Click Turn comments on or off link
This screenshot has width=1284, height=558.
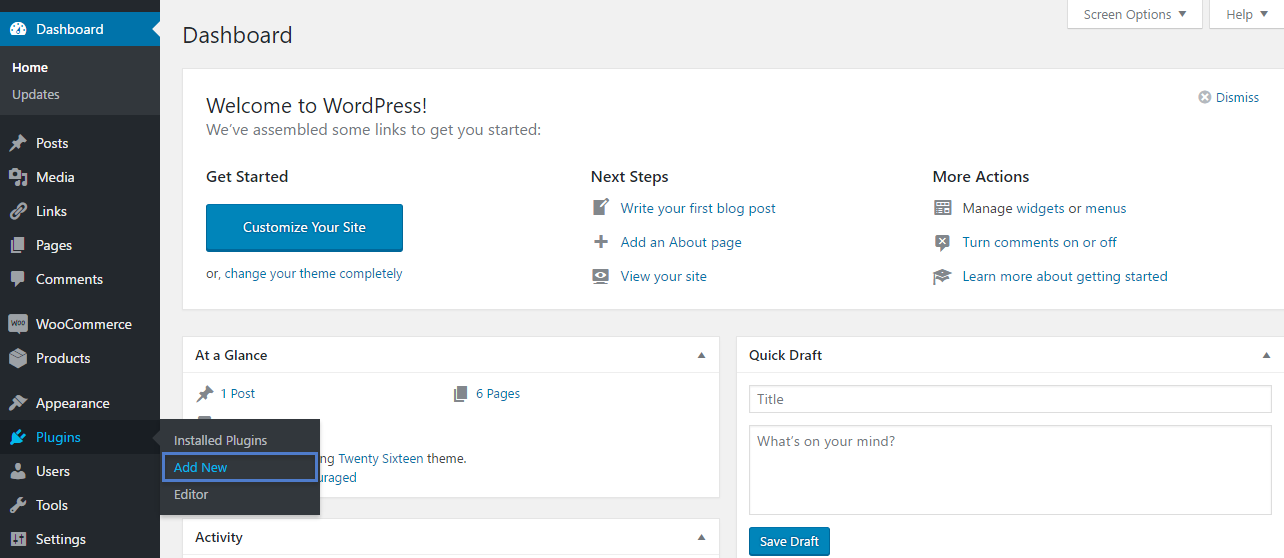point(1040,242)
